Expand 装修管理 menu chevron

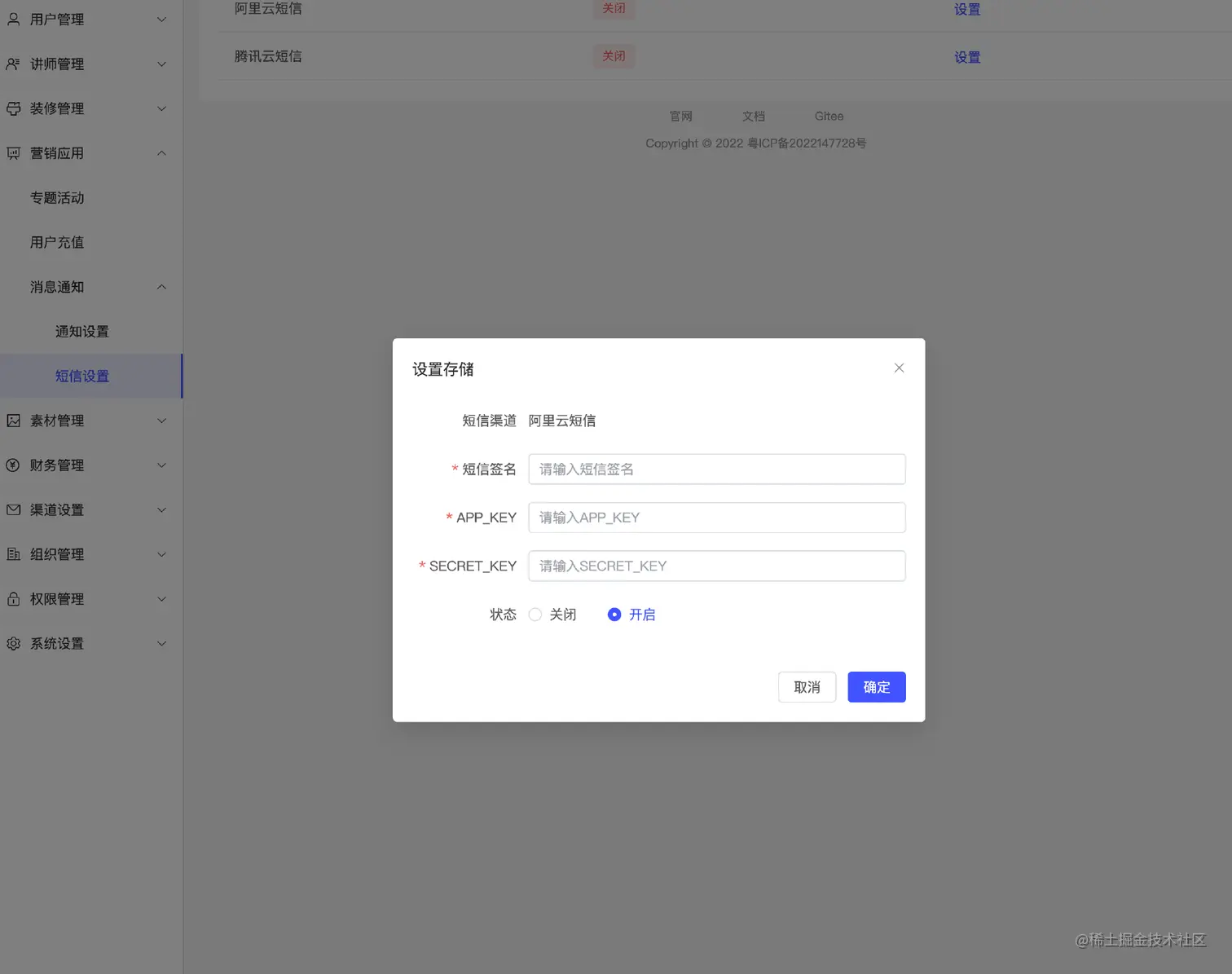pos(161,108)
